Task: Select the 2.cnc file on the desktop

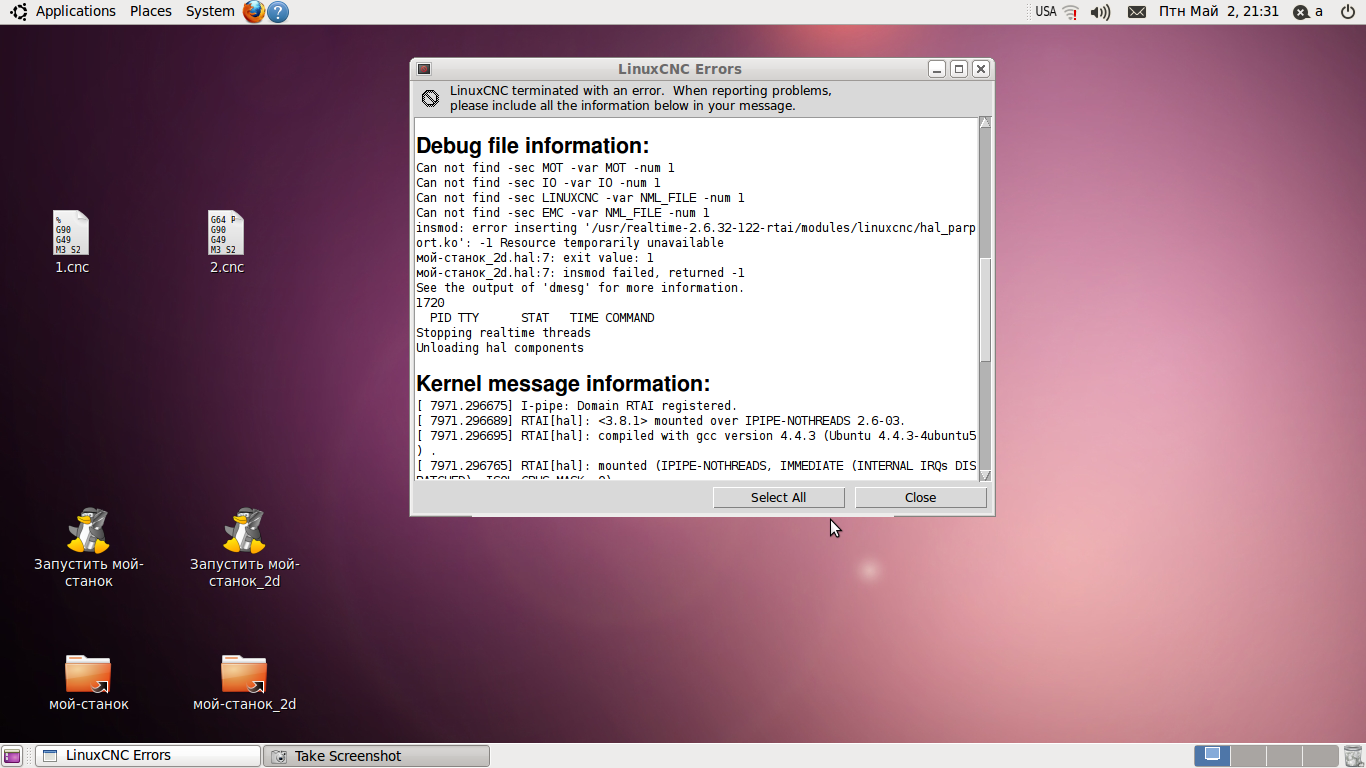Action: [226, 242]
